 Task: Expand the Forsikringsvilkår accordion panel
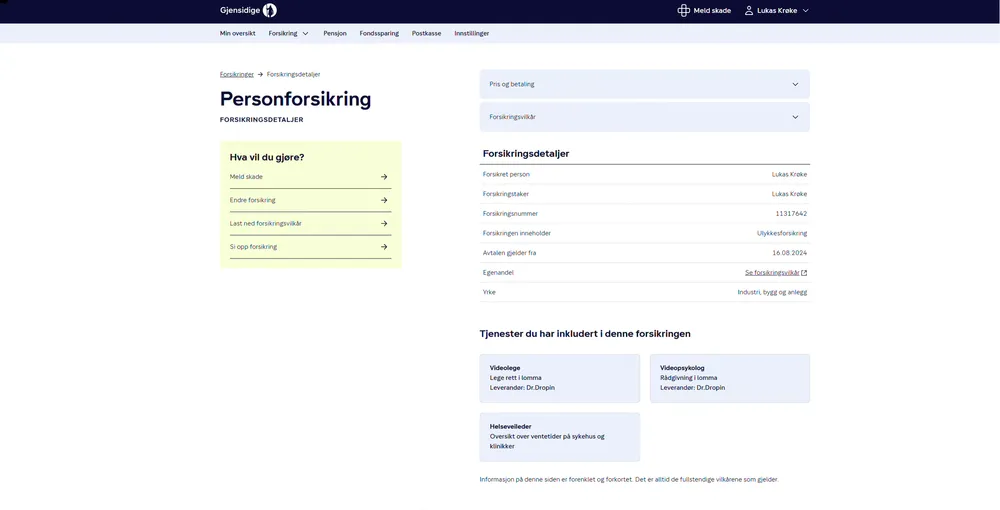(x=644, y=117)
